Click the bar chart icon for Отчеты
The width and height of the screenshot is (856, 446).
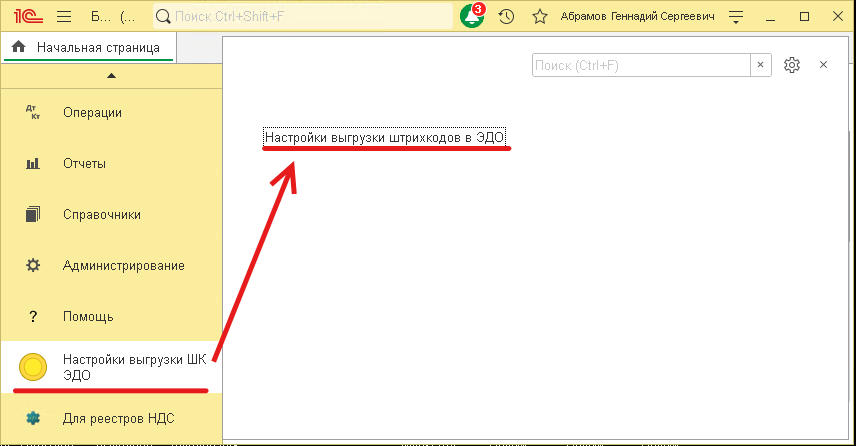33,163
